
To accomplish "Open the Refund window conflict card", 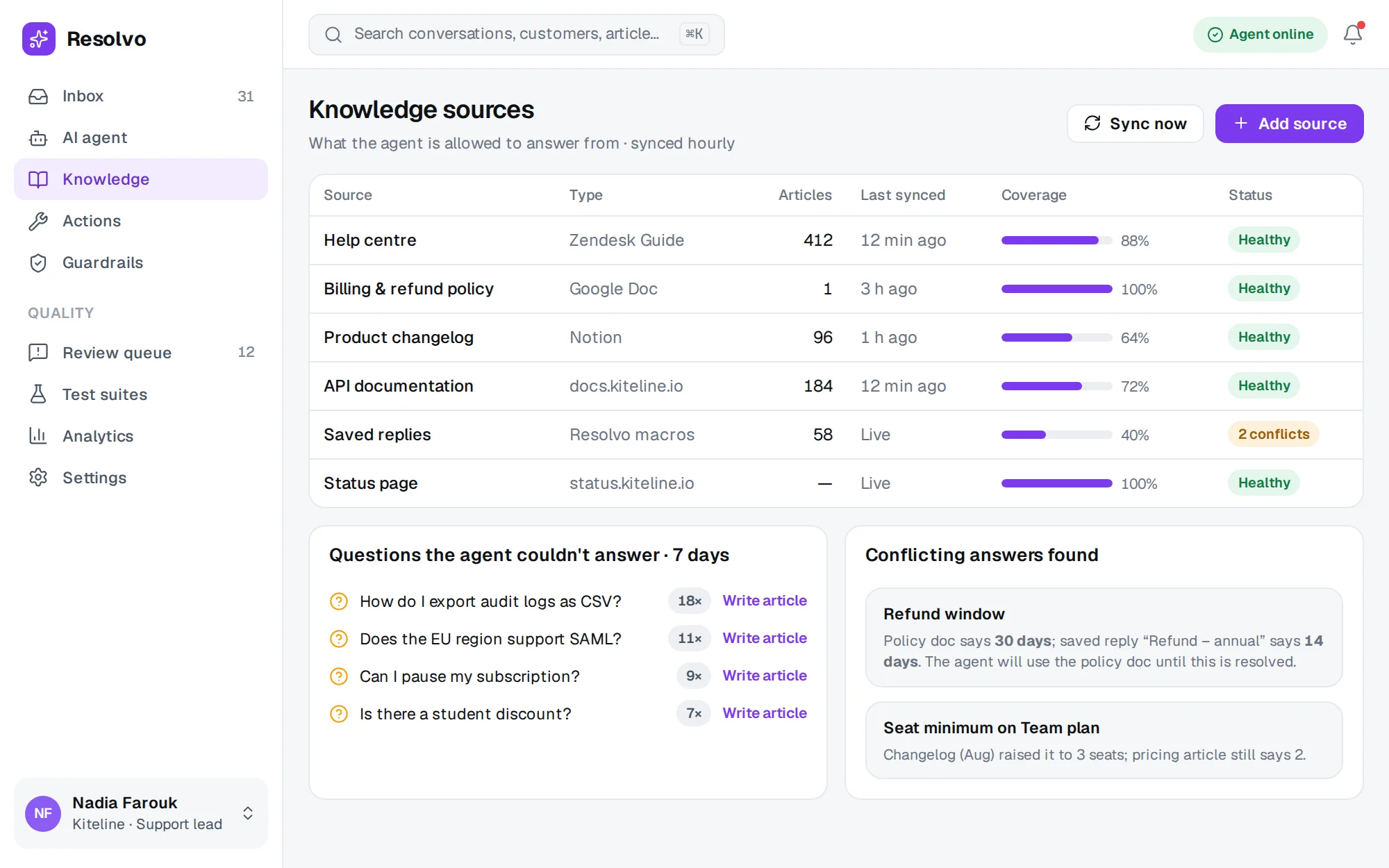I will tap(1104, 637).
